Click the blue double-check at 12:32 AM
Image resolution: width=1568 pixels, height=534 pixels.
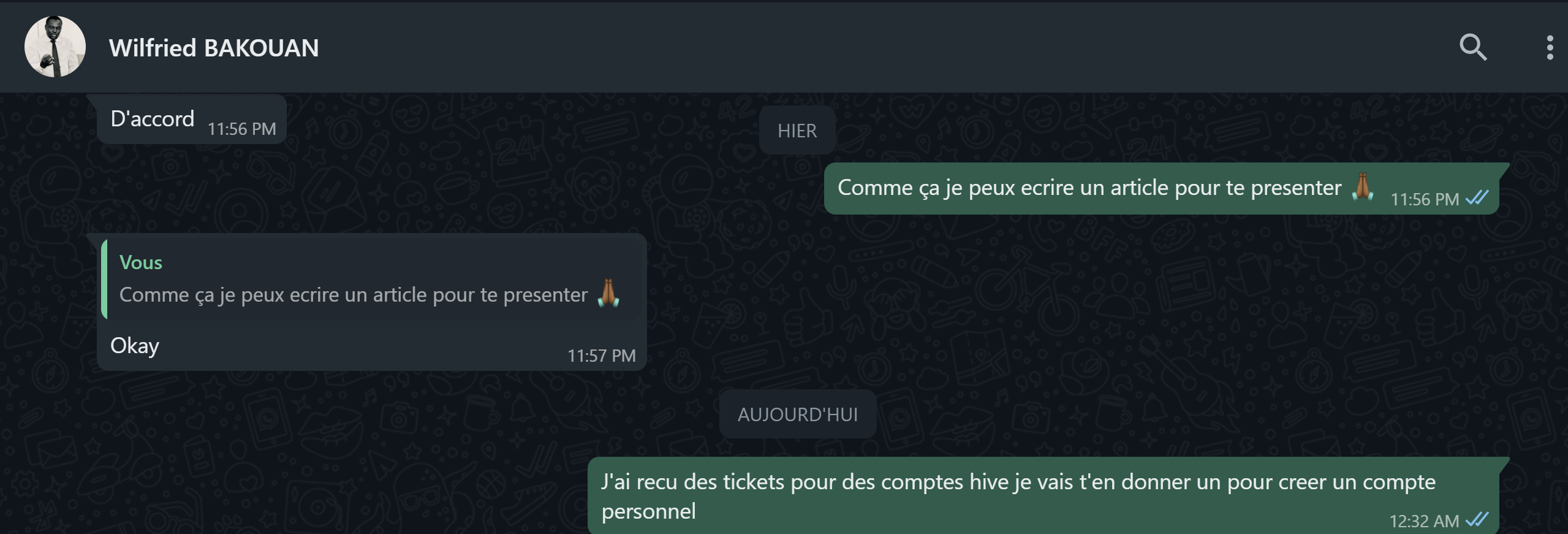tap(1477, 520)
